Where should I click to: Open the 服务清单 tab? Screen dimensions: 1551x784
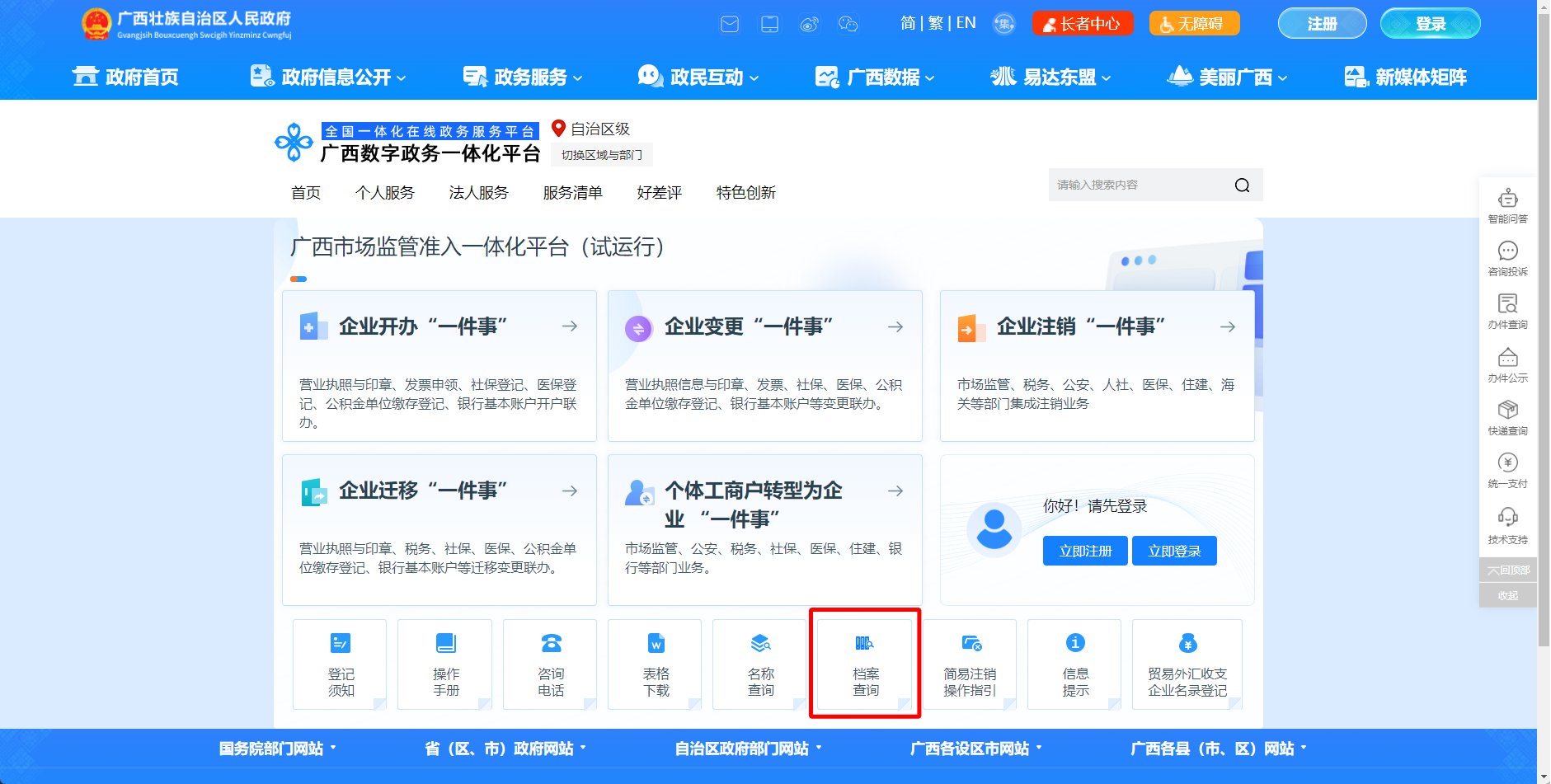572,193
